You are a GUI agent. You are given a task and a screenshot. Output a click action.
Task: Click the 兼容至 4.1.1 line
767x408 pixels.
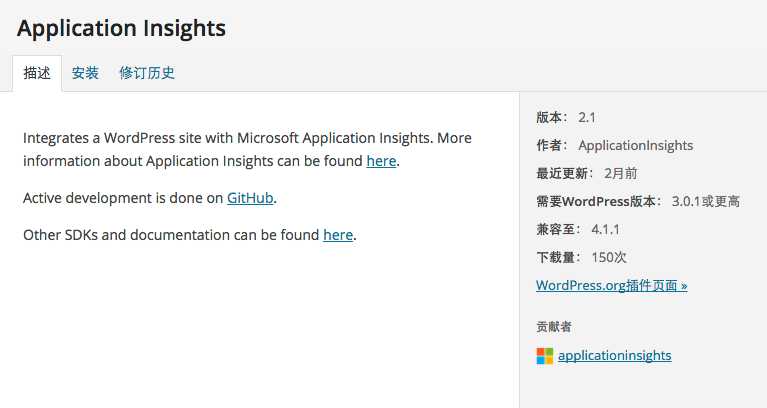point(578,229)
